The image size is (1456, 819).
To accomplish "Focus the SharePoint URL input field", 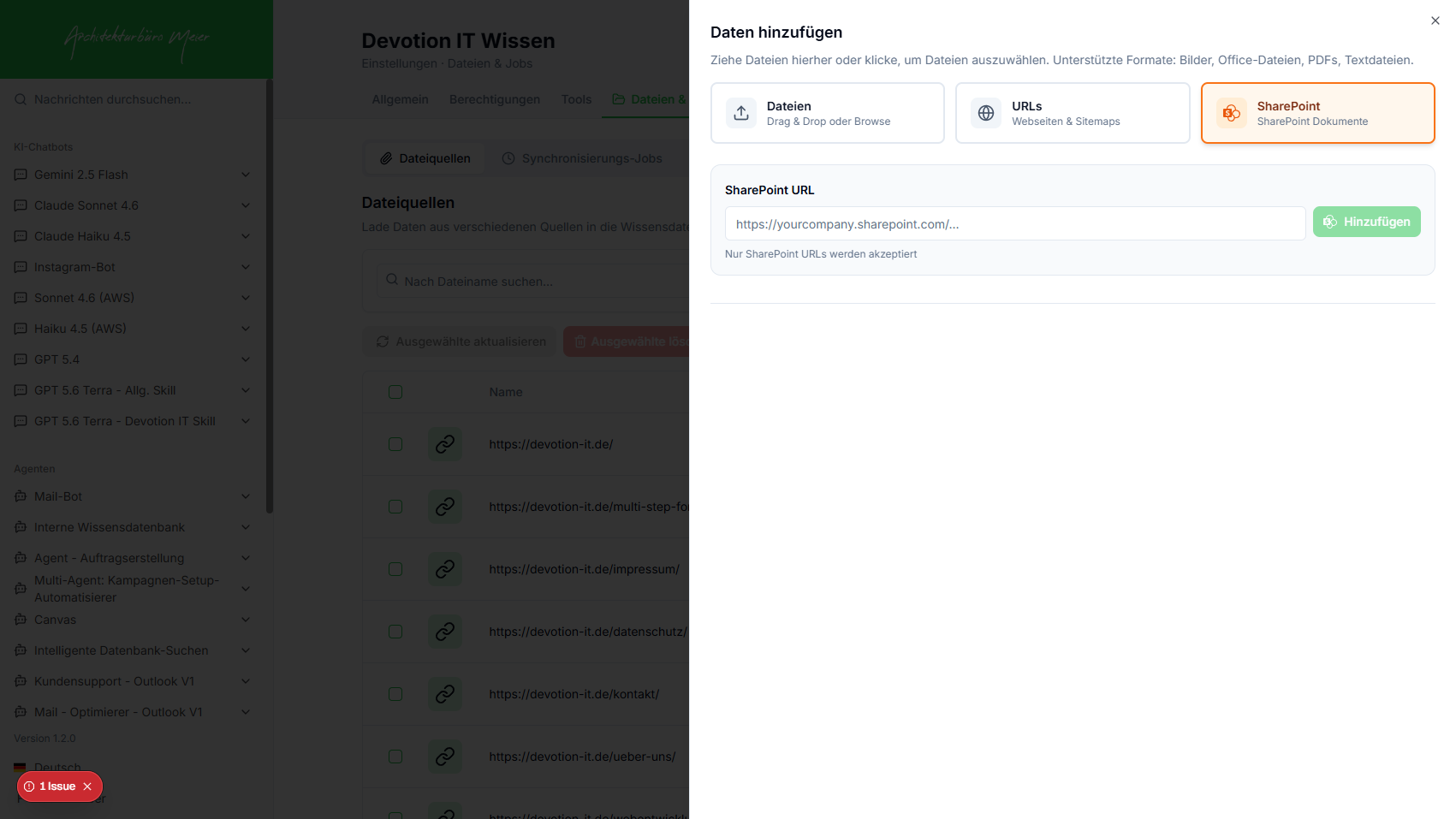I will pyautogui.click(x=1015, y=223).
